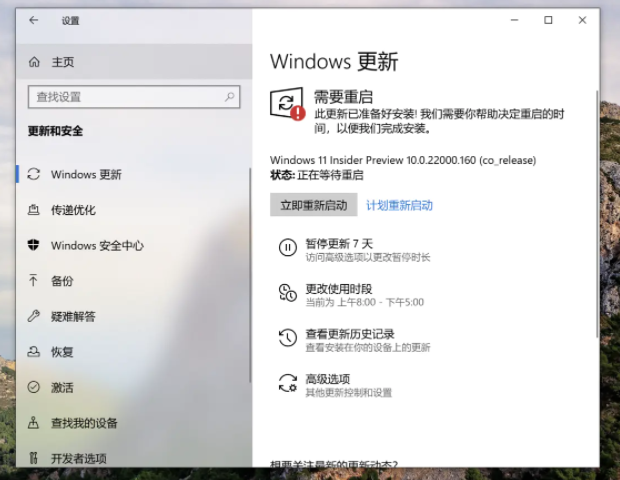Maximize the Settings window
Screen dimensions: 620x480
coord(548,20)
